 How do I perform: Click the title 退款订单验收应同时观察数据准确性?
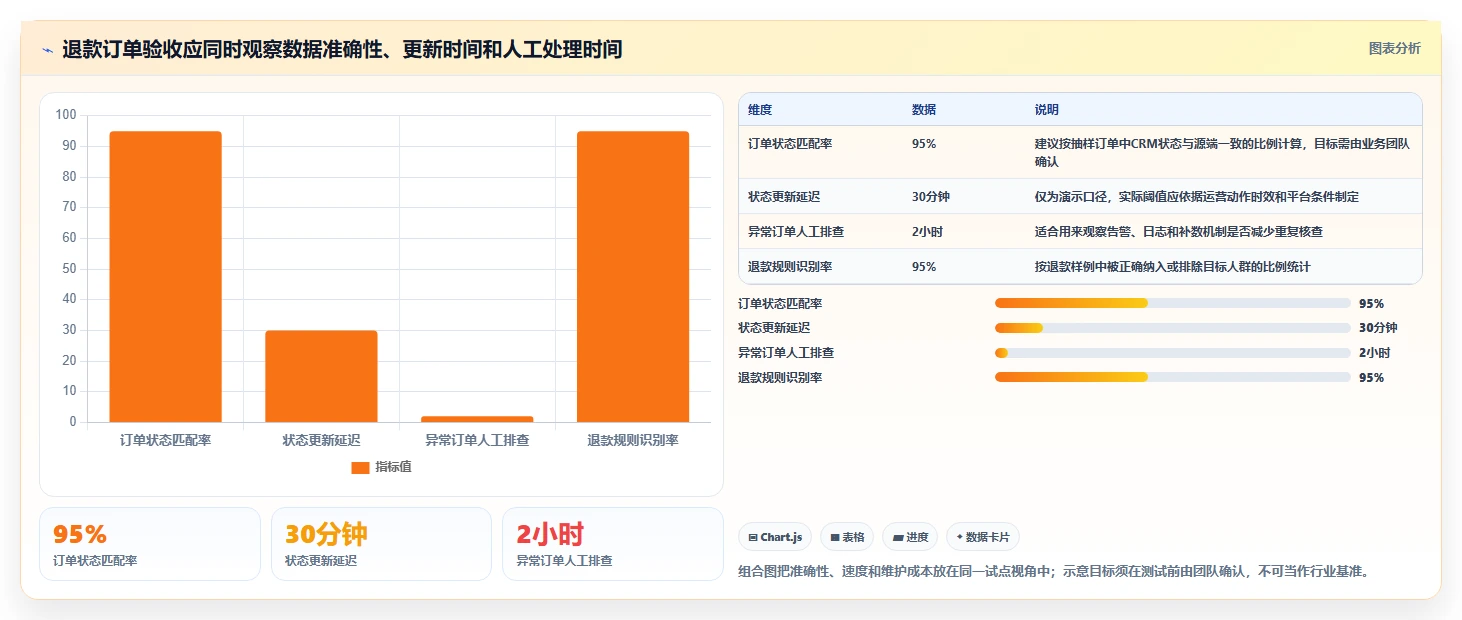point(342,49)
